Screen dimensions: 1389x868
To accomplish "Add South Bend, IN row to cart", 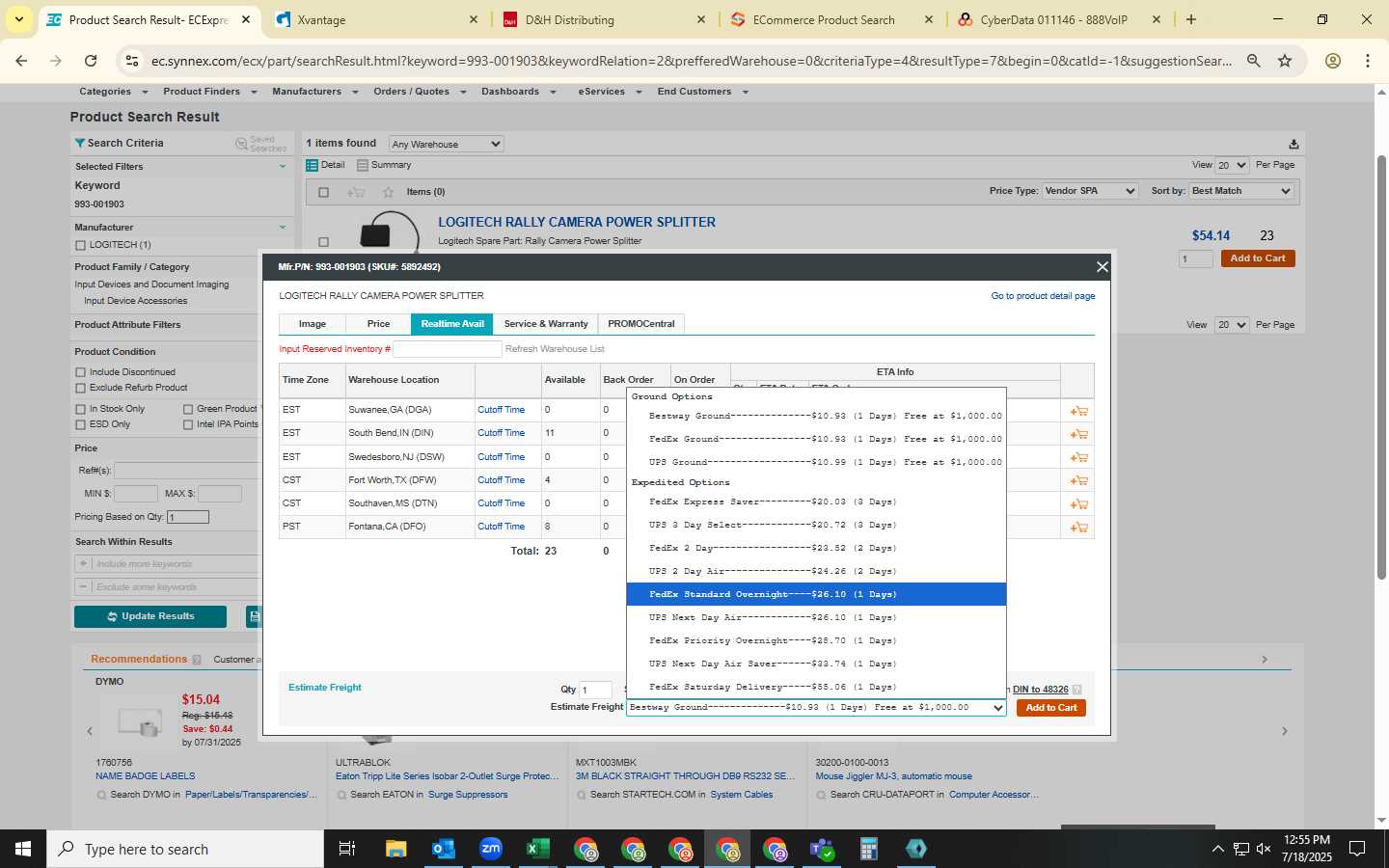I will [1078, 434].
